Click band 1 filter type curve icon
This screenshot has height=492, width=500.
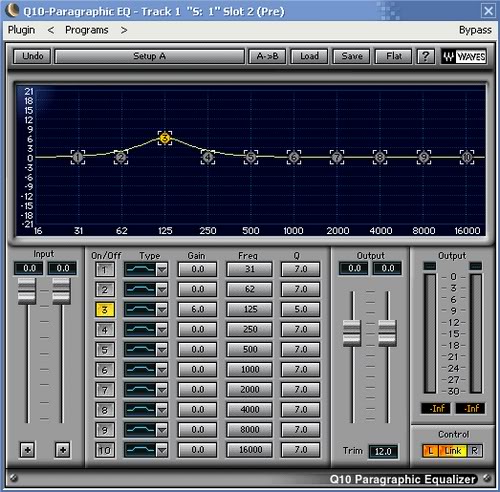(140, 269)
